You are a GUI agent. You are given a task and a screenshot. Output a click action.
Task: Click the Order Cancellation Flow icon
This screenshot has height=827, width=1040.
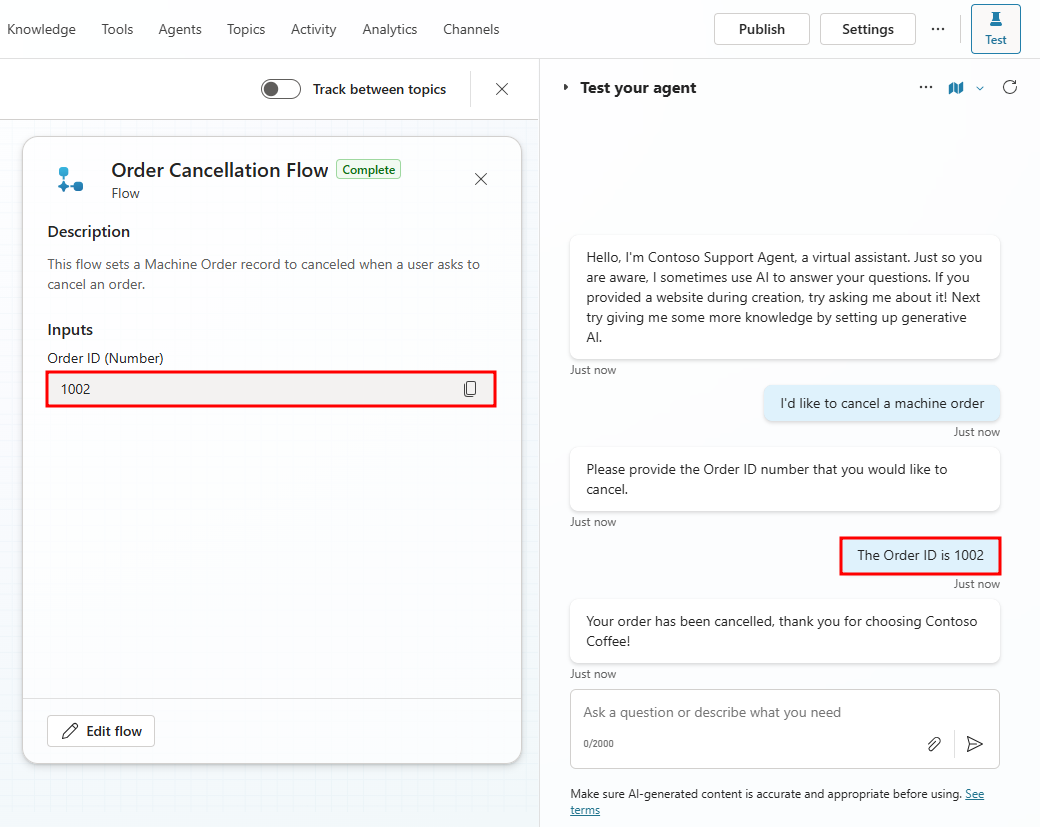(x=70, y=180)
